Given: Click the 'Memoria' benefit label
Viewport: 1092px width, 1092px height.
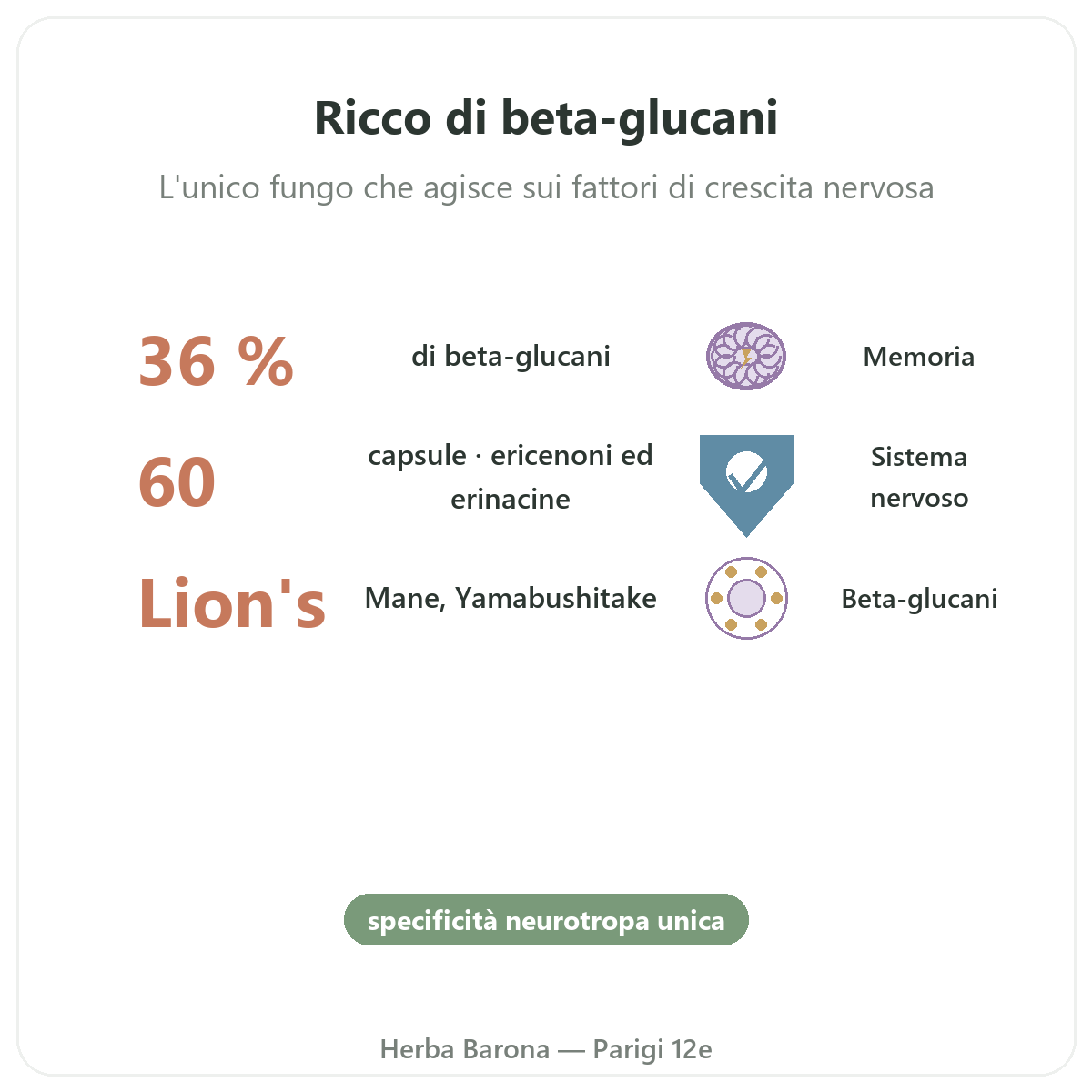Looking at the screenshot, I should point(919,357).
